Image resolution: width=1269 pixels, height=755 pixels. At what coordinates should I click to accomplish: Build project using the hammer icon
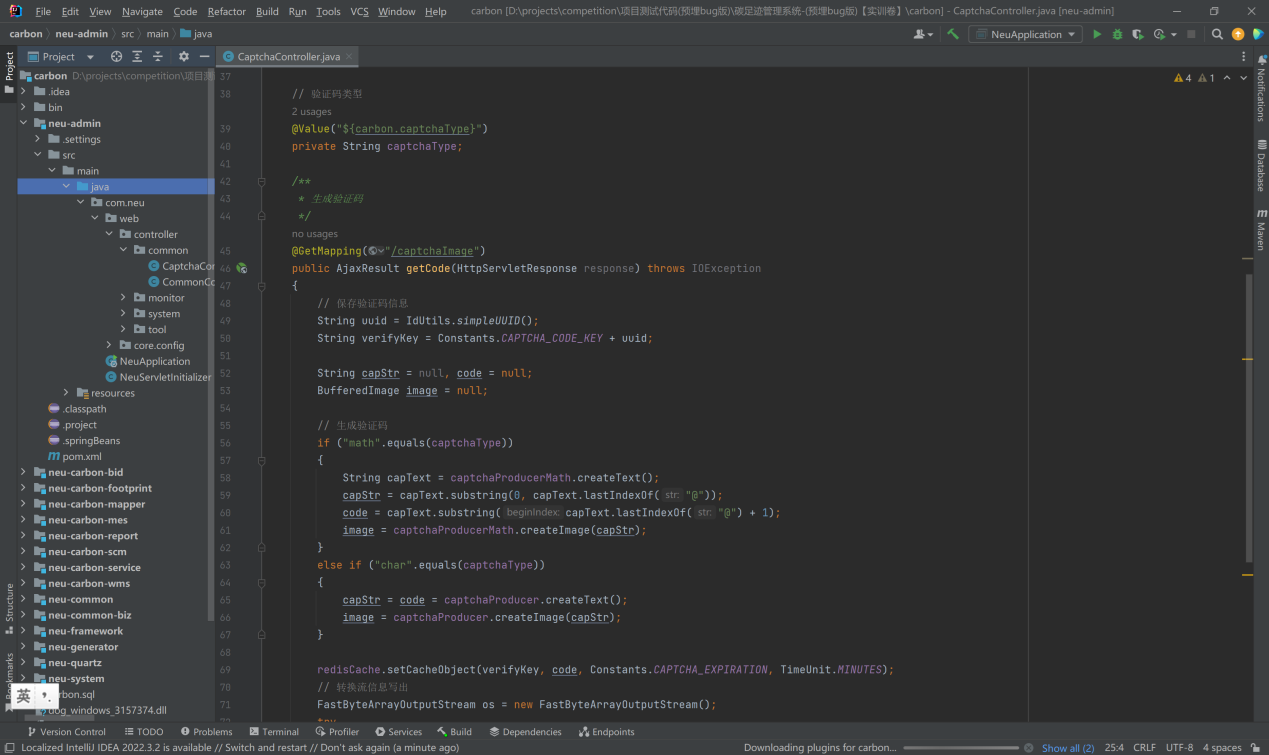tap(953, 34)
